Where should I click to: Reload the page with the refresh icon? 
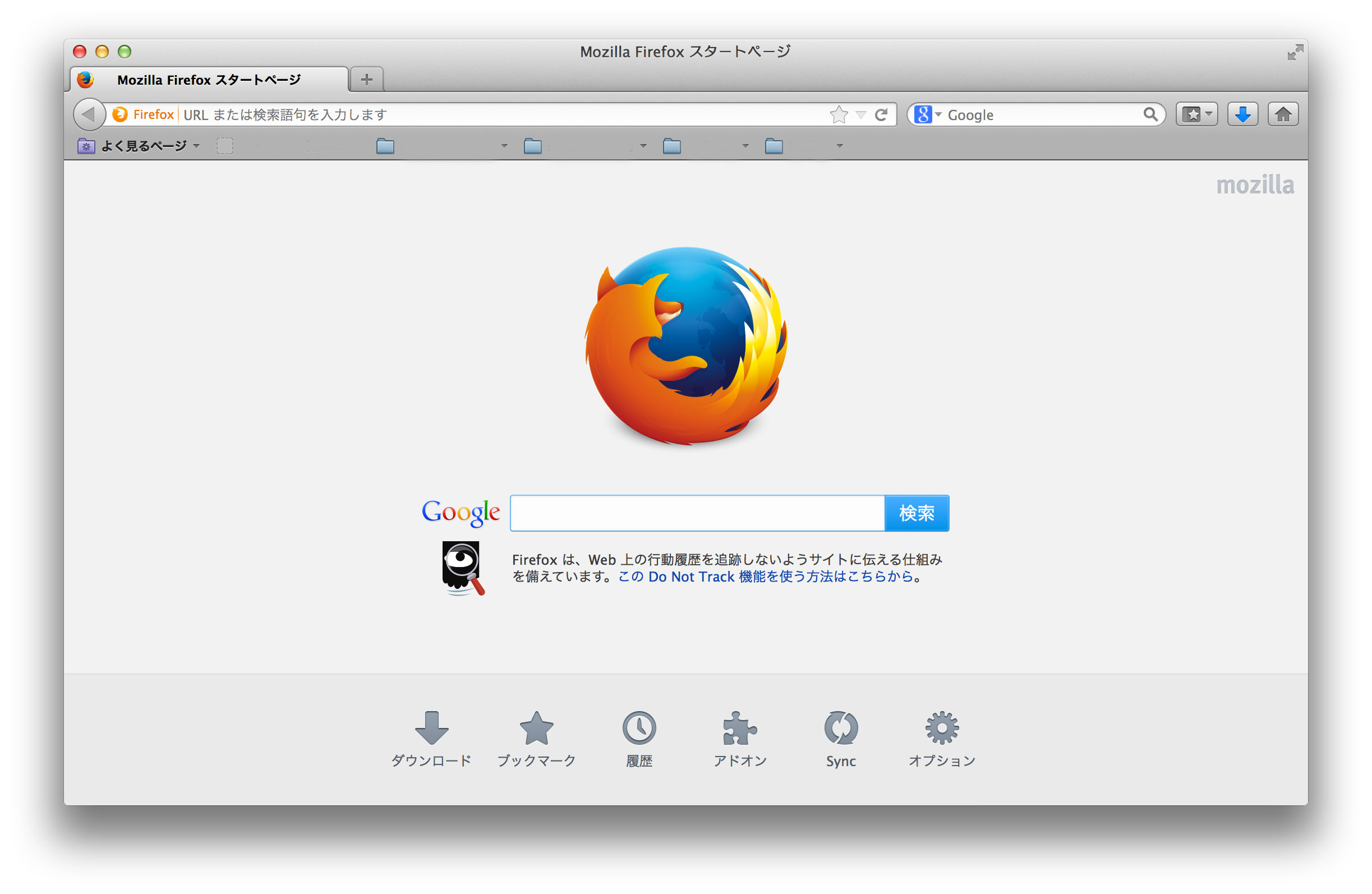coord(881,115)
